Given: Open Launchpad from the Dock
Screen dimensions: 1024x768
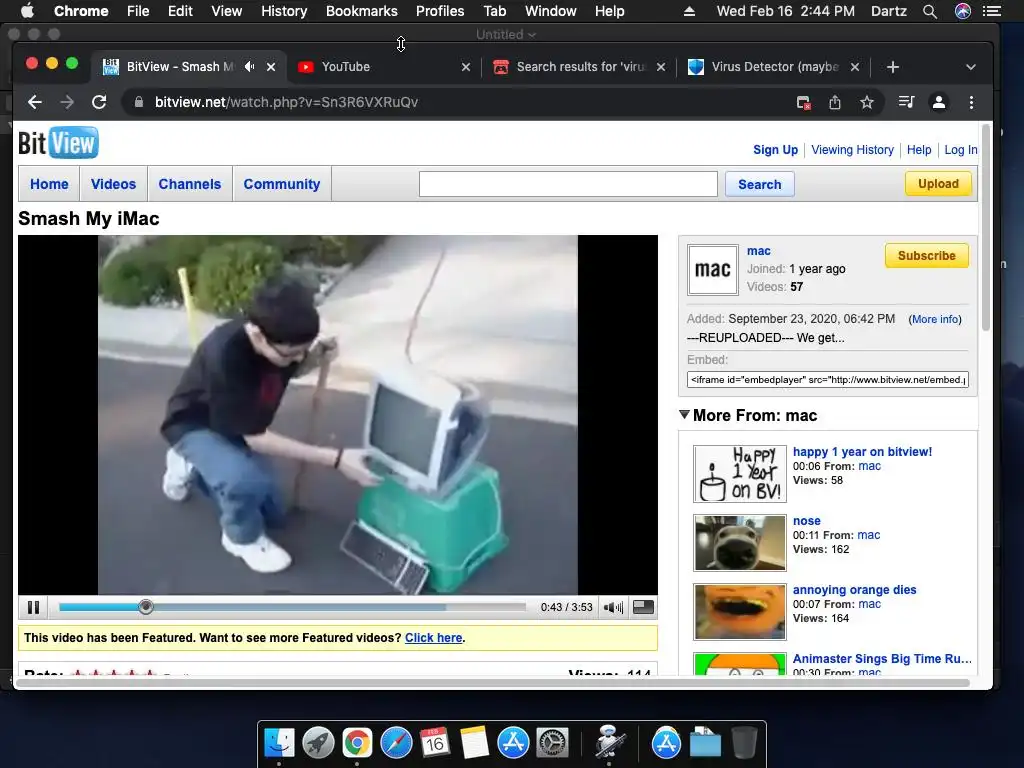Looking at the screenshot, I should (318, 743).
